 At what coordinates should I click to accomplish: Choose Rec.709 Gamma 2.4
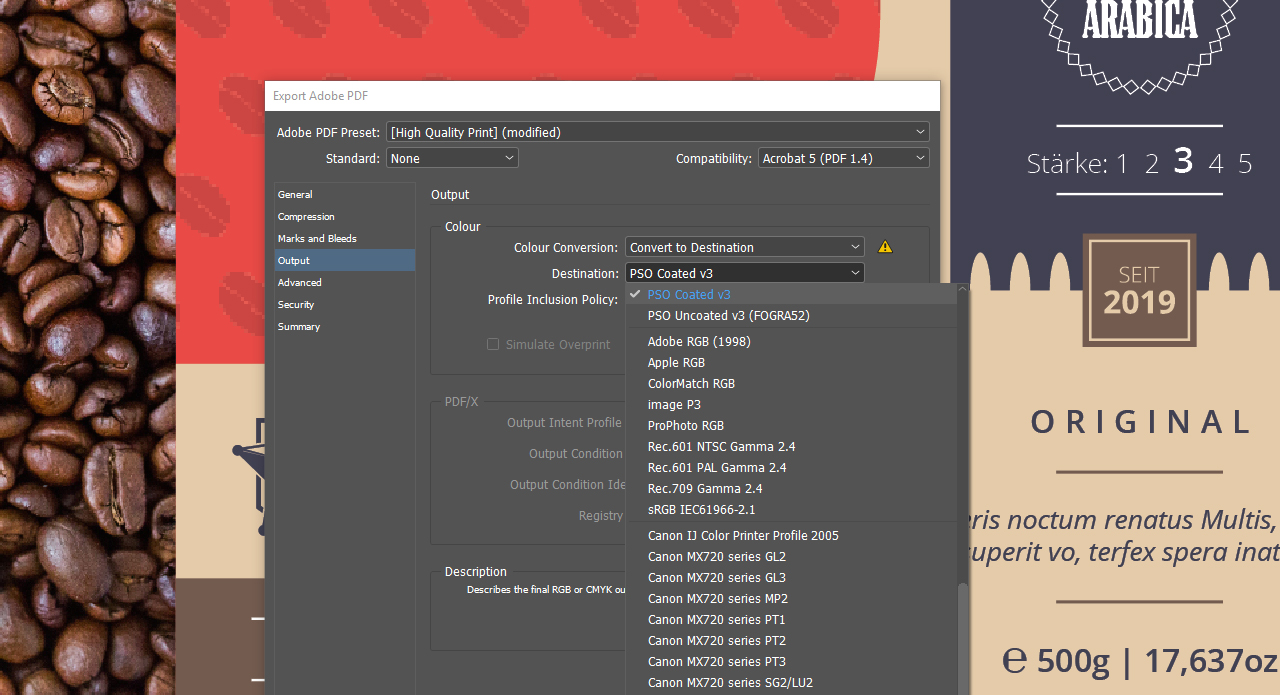(x=791, y=488)
